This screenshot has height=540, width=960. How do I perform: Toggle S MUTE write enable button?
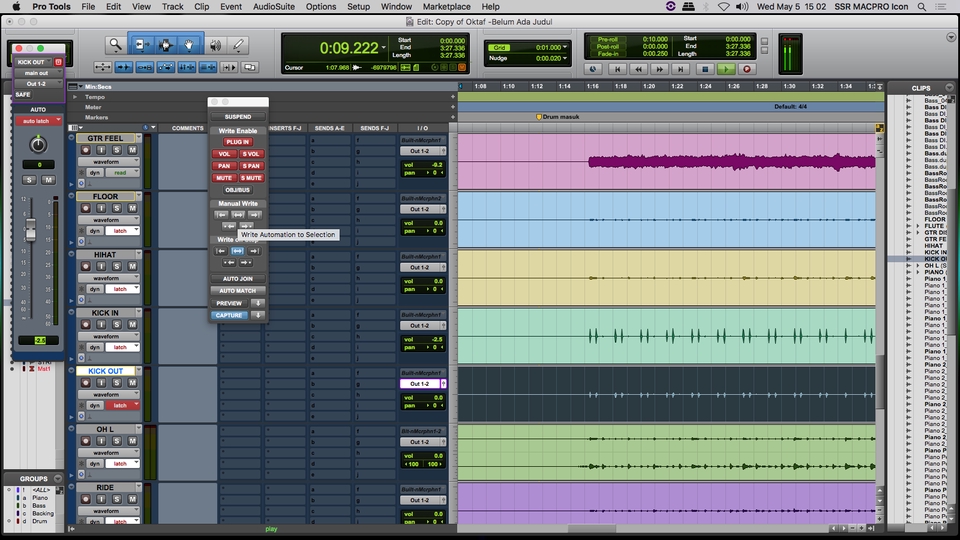click(251, 178)
